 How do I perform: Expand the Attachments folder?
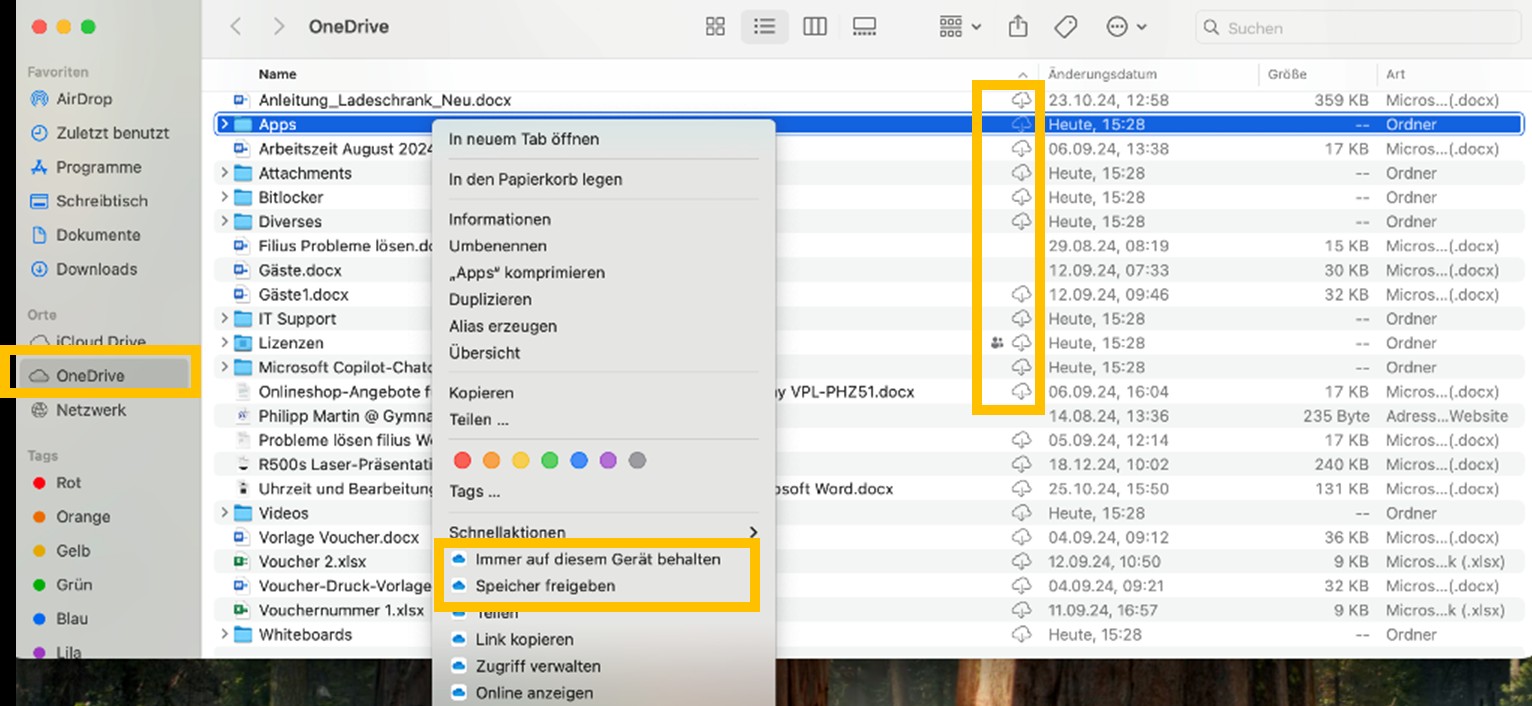(225, 173)
